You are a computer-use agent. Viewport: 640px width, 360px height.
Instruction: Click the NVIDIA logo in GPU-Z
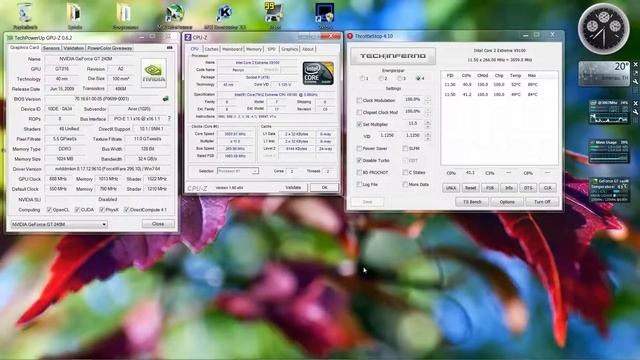coord(153,73)
